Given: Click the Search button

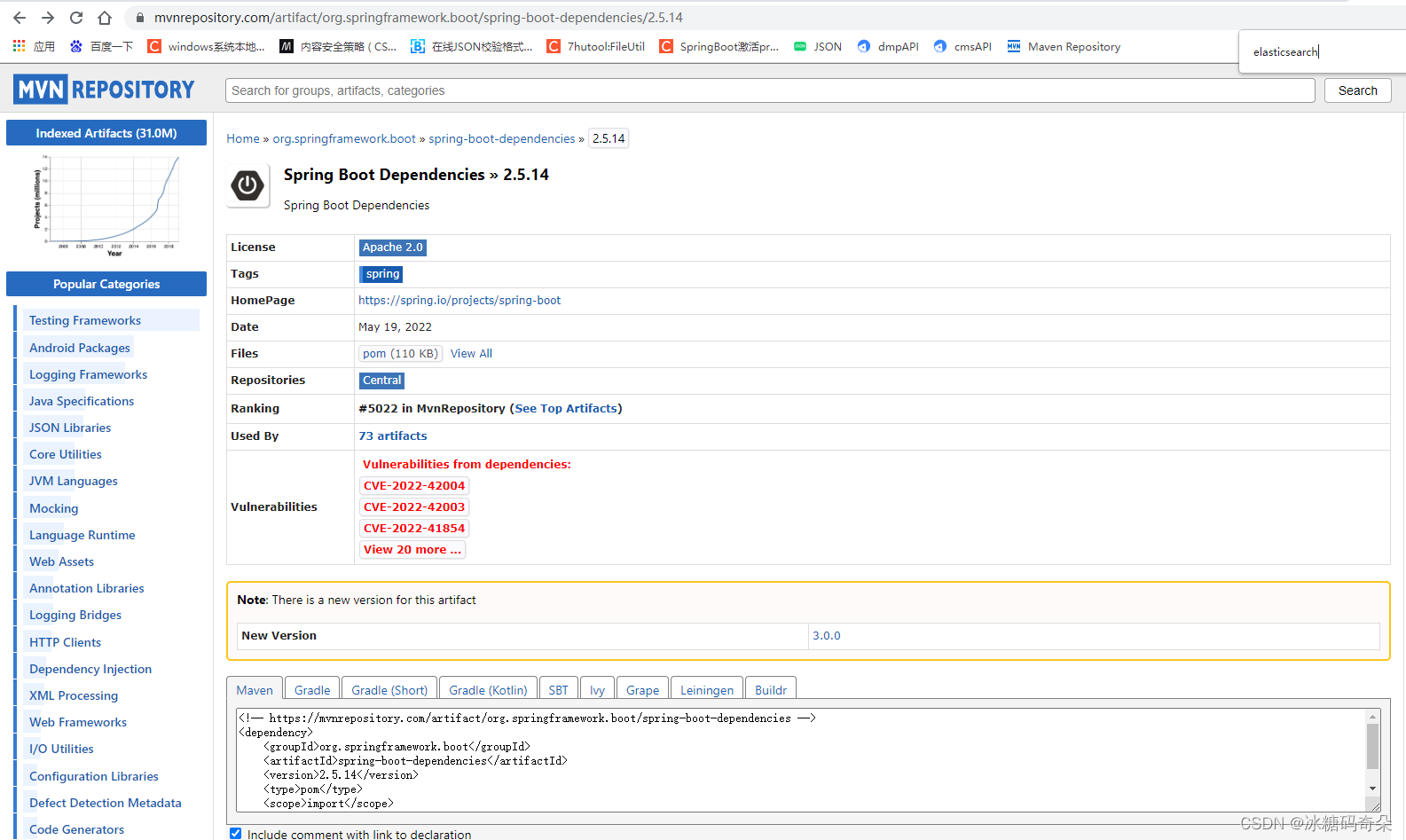Looking at the screenshot, I should pos(1357,90).
